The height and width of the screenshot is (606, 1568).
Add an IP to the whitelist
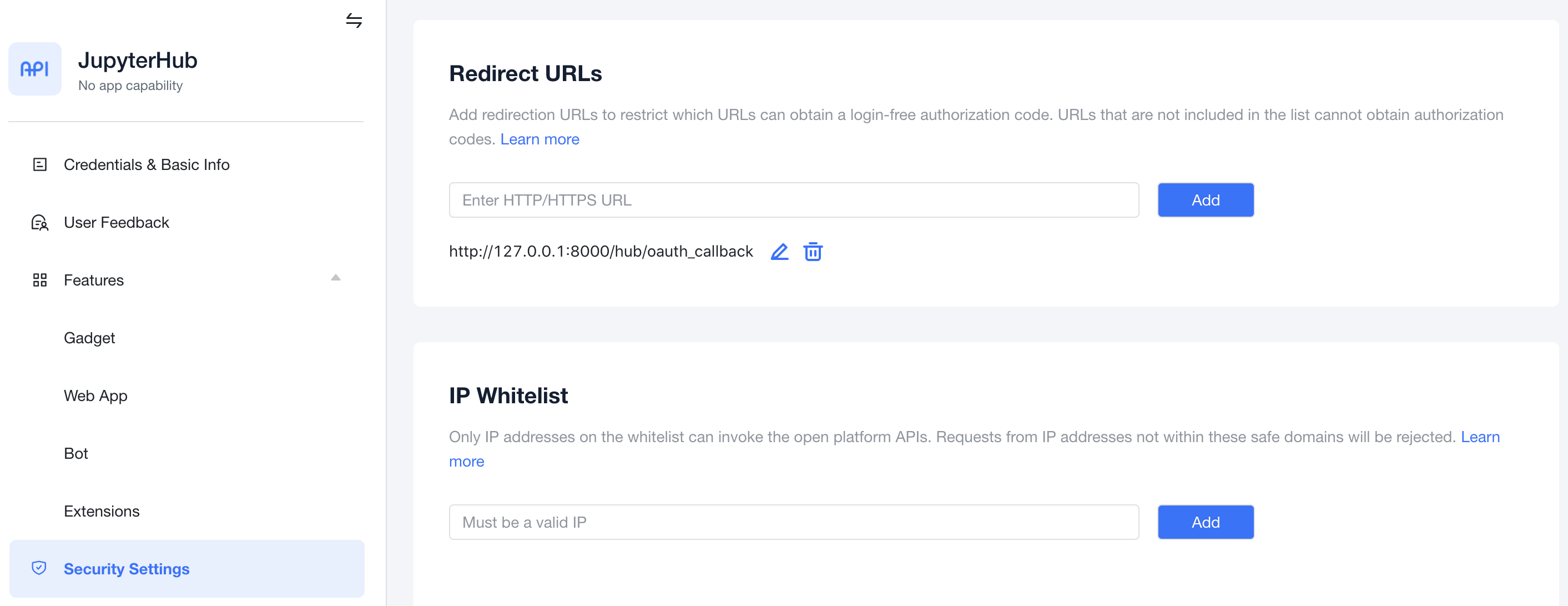click(1204, 522)
